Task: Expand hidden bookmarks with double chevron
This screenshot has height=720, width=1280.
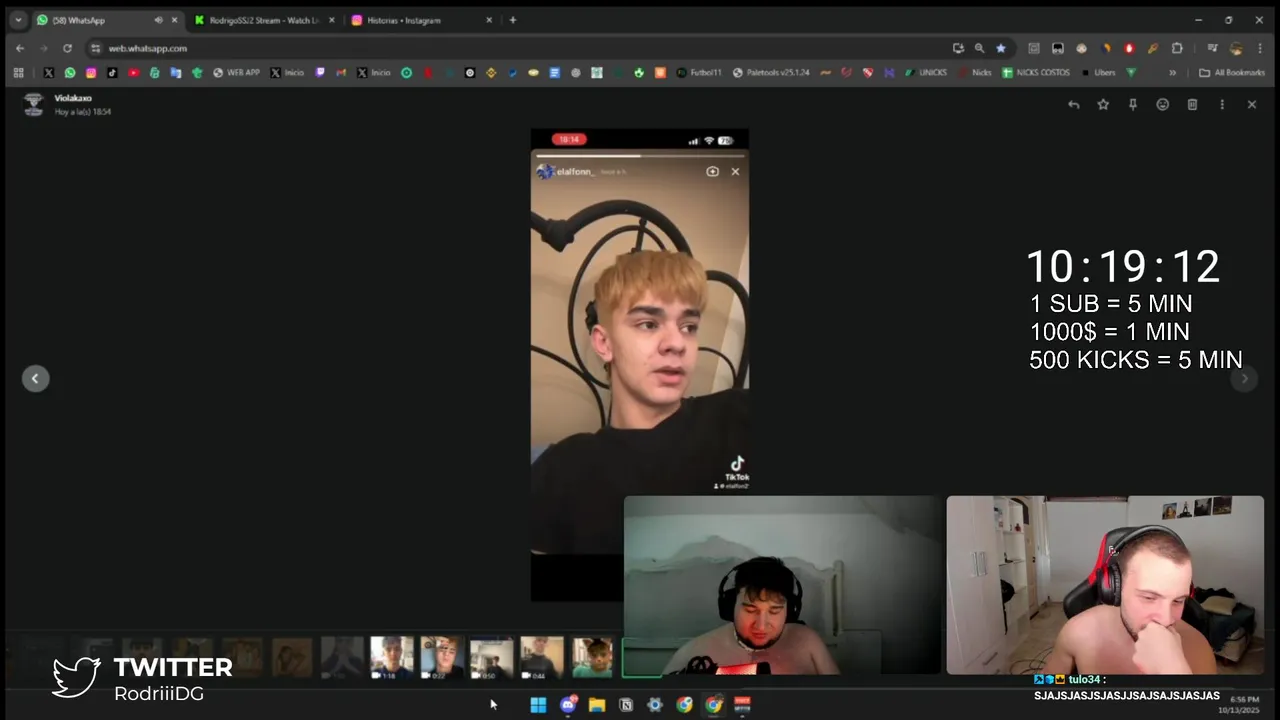Action: coord(1173,73)
